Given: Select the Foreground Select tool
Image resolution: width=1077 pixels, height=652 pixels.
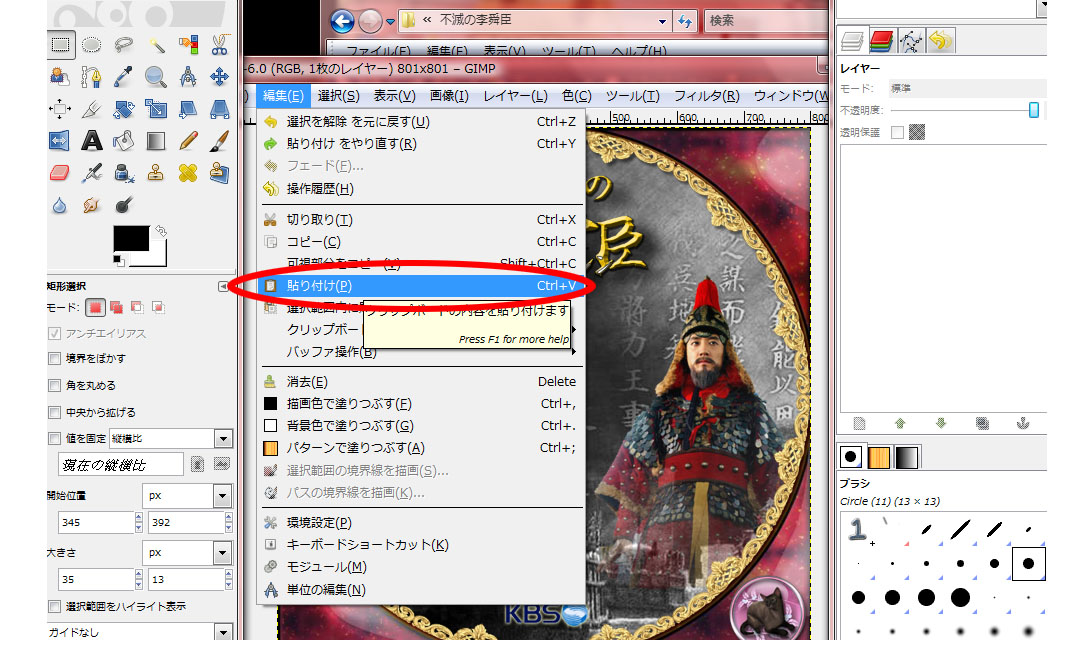Looking at the screenshot, I should tap(60, 76).
